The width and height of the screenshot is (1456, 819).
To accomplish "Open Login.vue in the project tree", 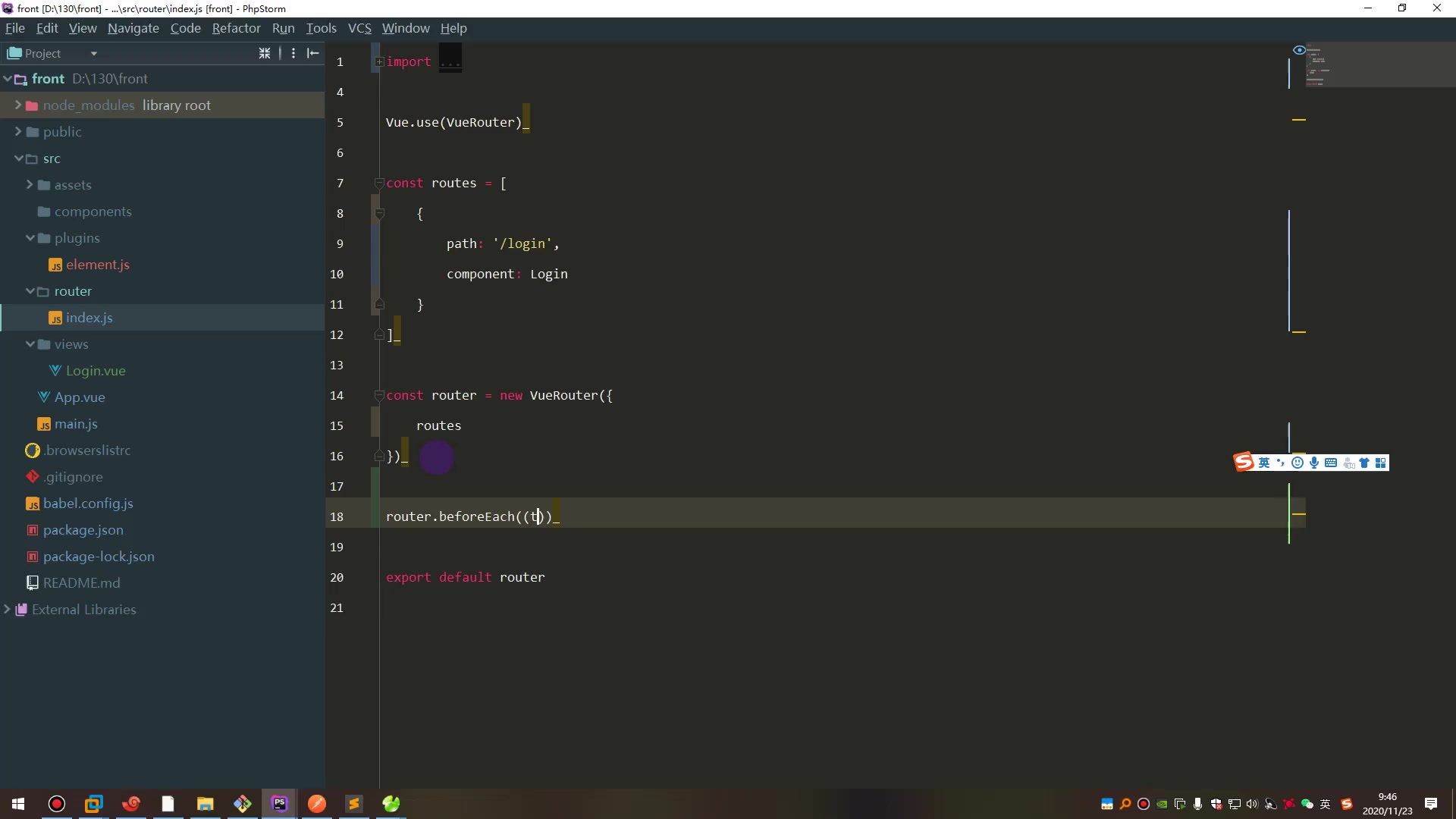I will pos(96,371).
